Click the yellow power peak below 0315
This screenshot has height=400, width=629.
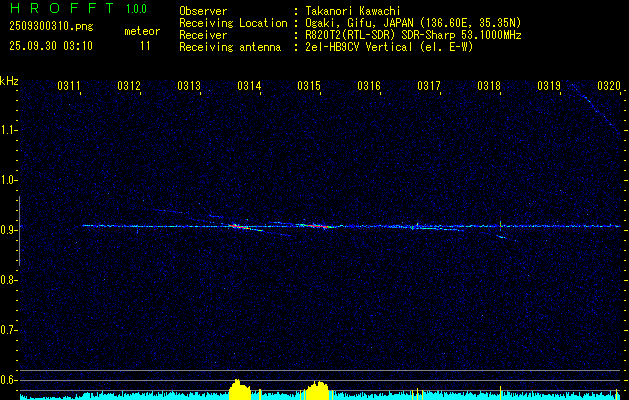(318, 390)
